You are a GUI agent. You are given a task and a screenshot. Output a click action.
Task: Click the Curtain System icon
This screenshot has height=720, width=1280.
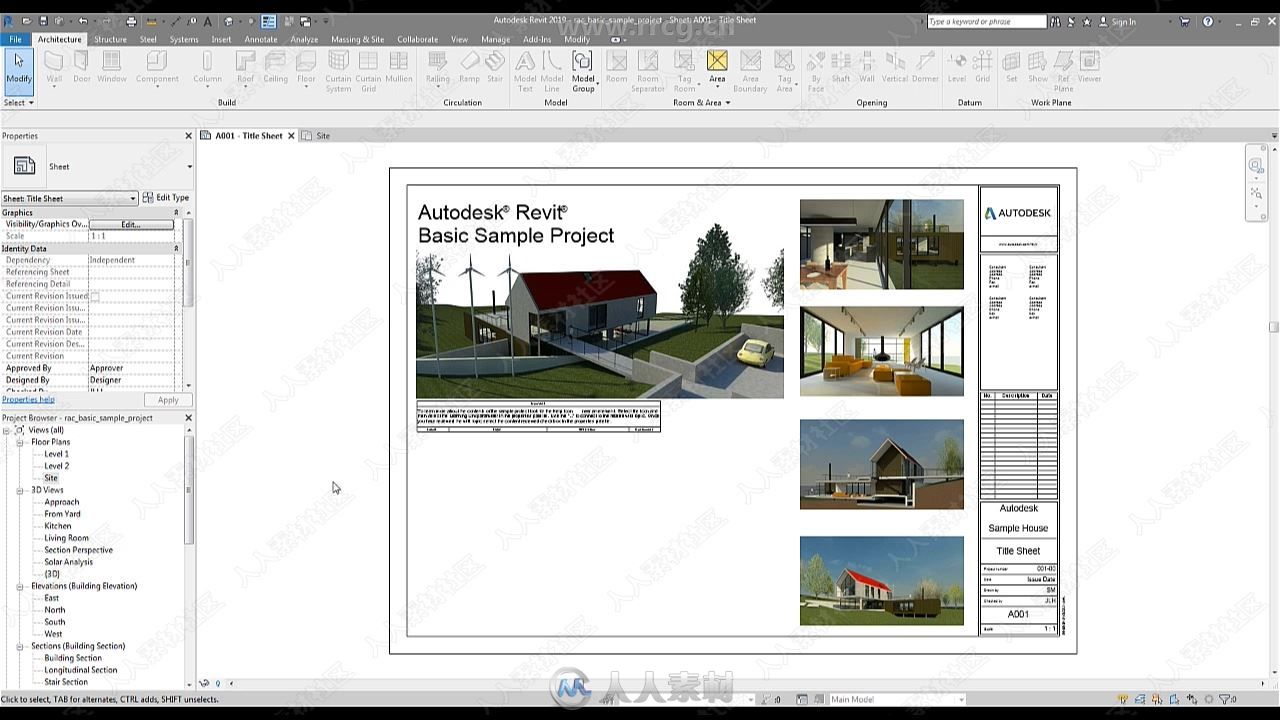pos(338,61)
